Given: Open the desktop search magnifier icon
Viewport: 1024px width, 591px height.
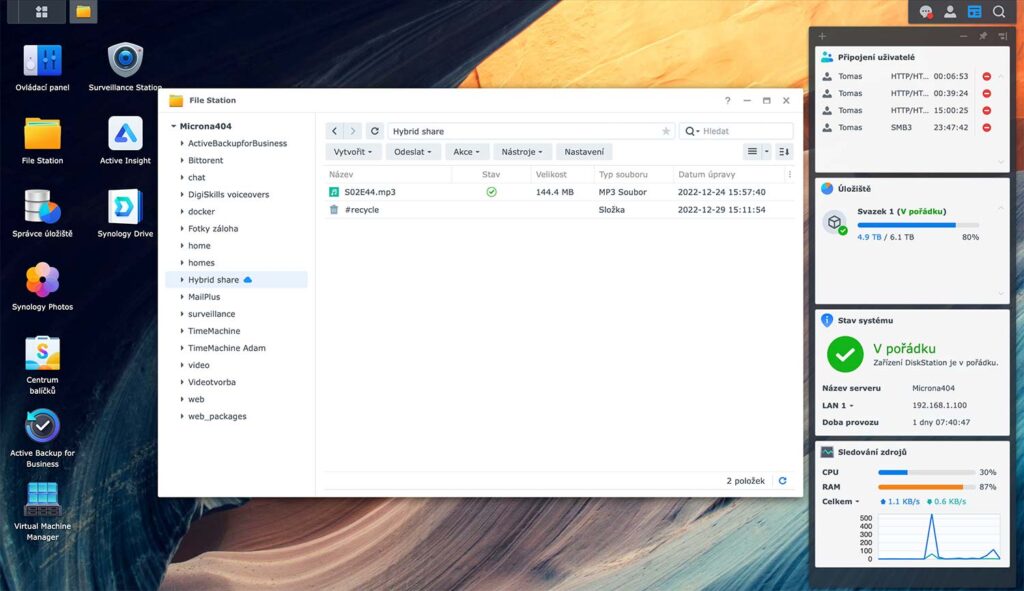Looking at the screenshot, I should coord(999,12).
